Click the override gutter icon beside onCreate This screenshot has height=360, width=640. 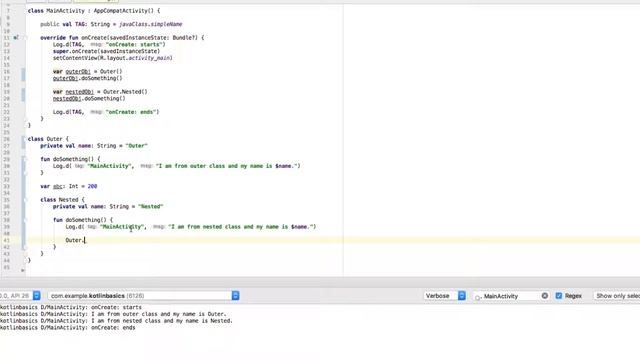16,38
